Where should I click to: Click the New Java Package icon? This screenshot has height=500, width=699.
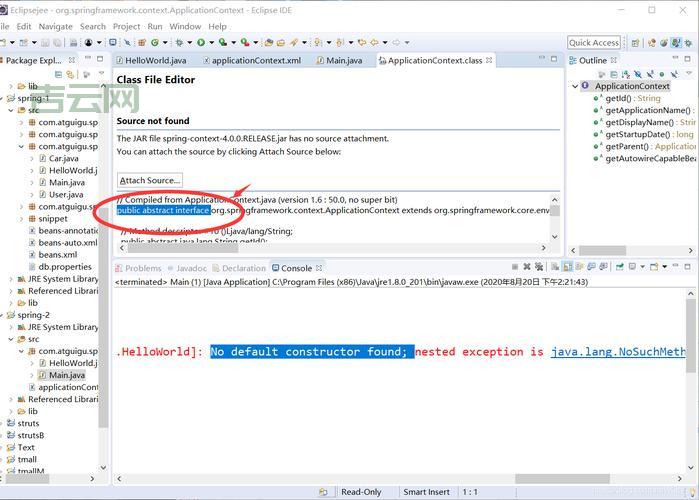tap(142, 42)
